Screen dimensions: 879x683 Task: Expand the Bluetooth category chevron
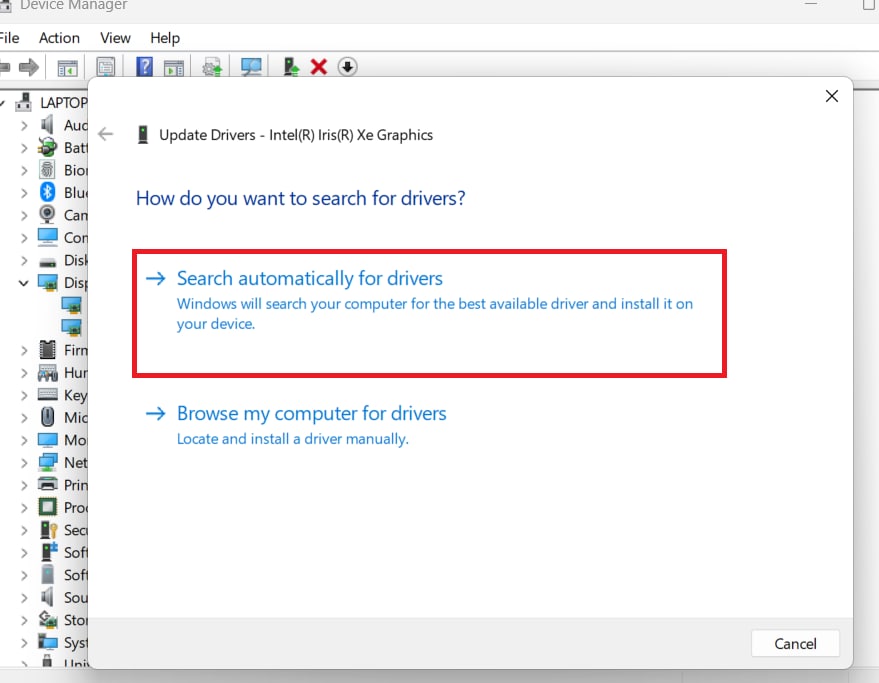click(24, 193)
